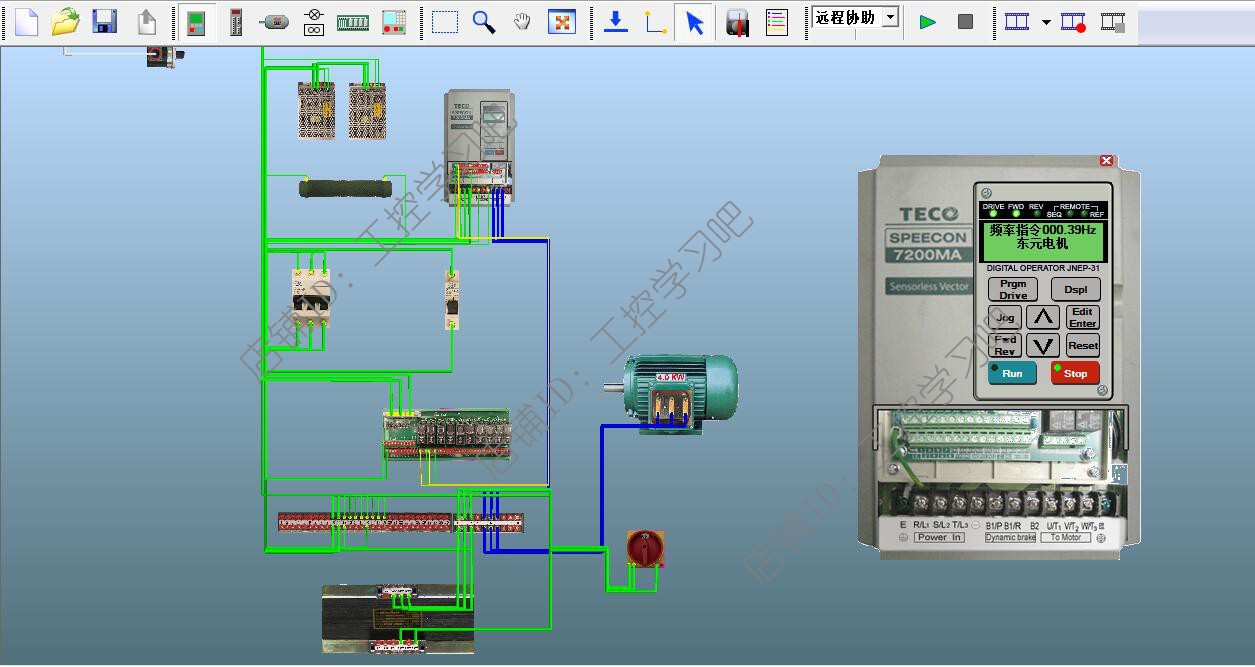Start recording with red-dot filmstrip icon
The height and width of the screenshot is (667, 1255).
click(1074, 22)
